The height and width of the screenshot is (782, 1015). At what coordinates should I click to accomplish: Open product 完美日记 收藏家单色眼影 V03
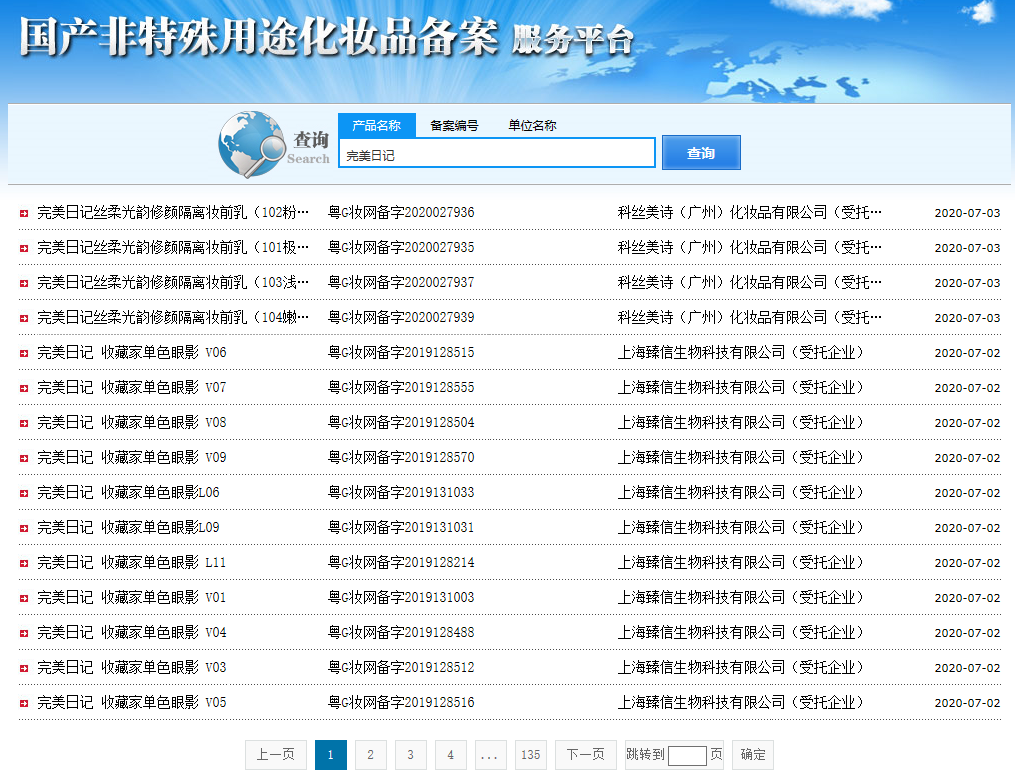pos(131,667)
